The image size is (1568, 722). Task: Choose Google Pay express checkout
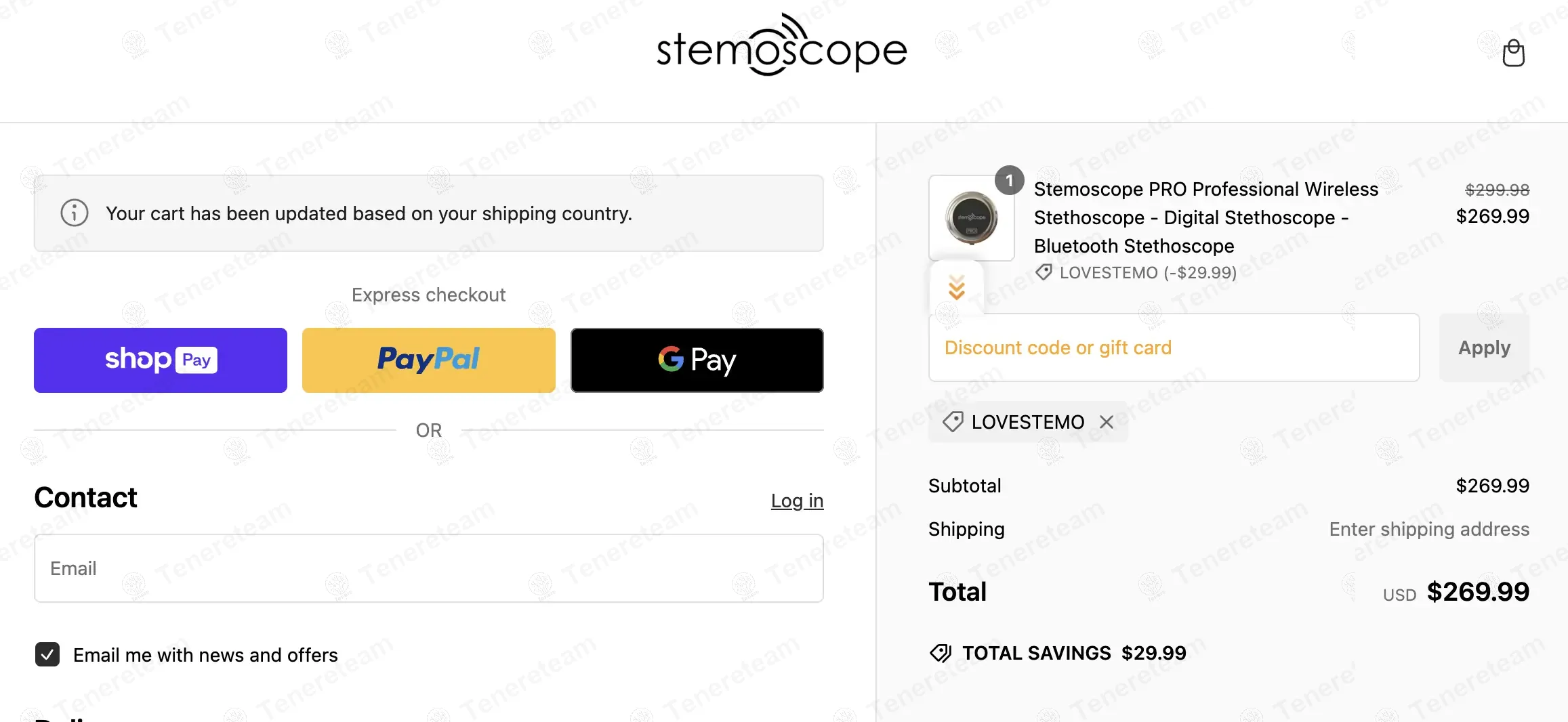(697, 360)
